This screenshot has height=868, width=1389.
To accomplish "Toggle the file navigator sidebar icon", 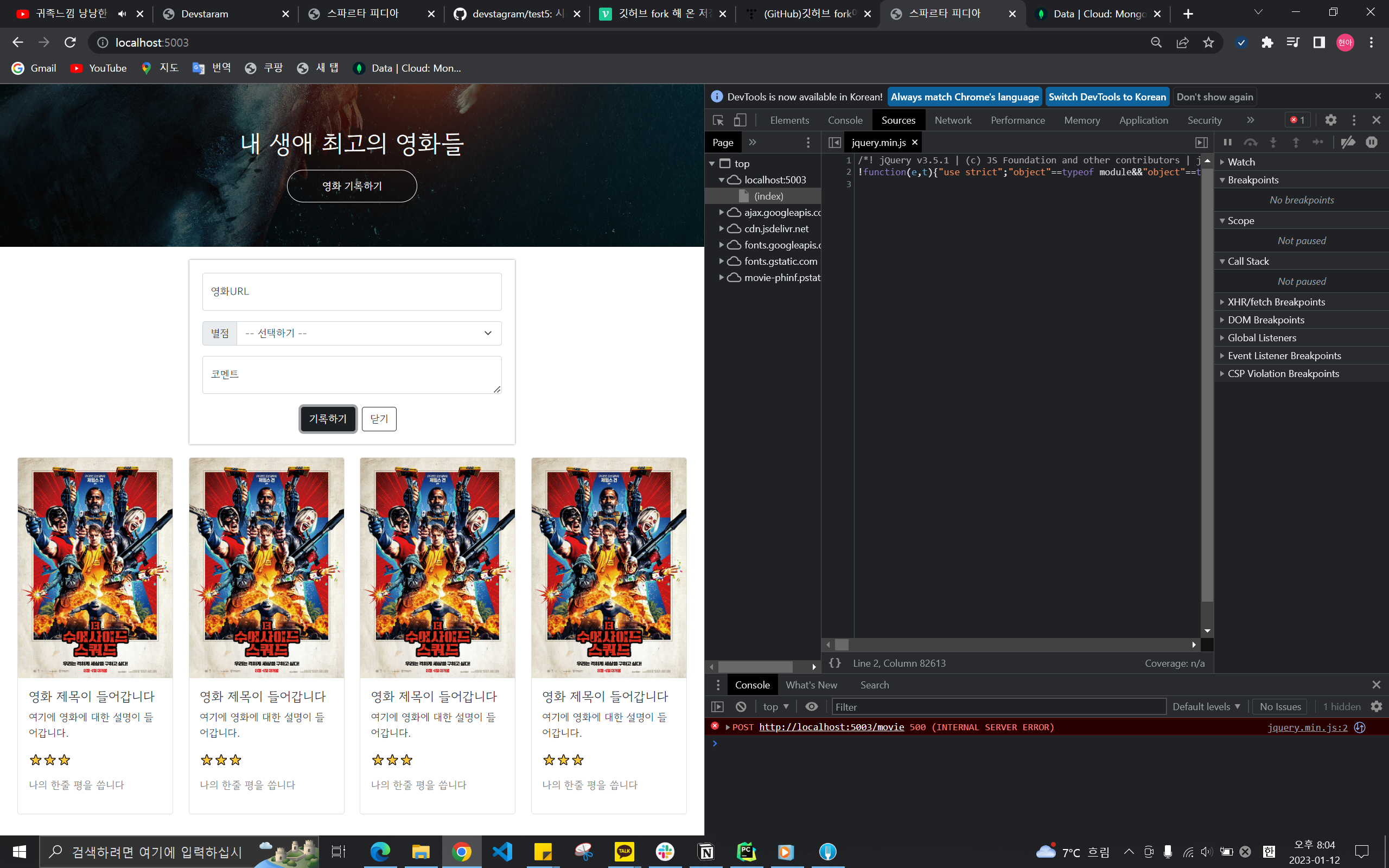I will click(x=834, y=142).
